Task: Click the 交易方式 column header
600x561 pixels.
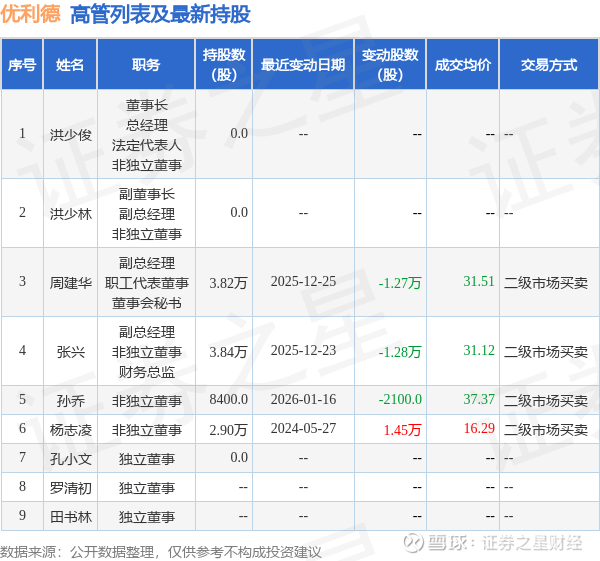Action: point(549,65)
